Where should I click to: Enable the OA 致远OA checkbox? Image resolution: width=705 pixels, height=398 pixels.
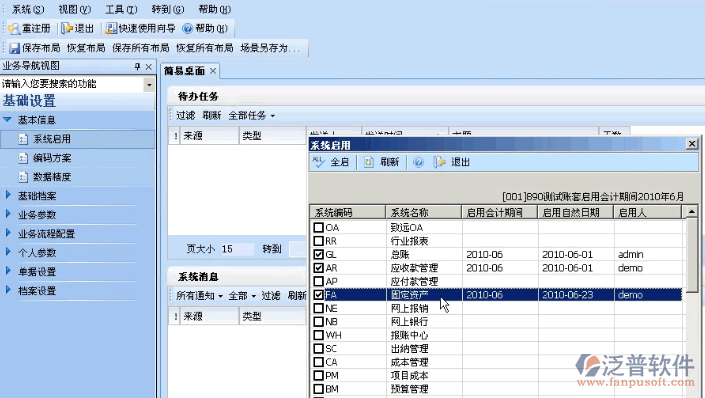(x=318, y=228)
